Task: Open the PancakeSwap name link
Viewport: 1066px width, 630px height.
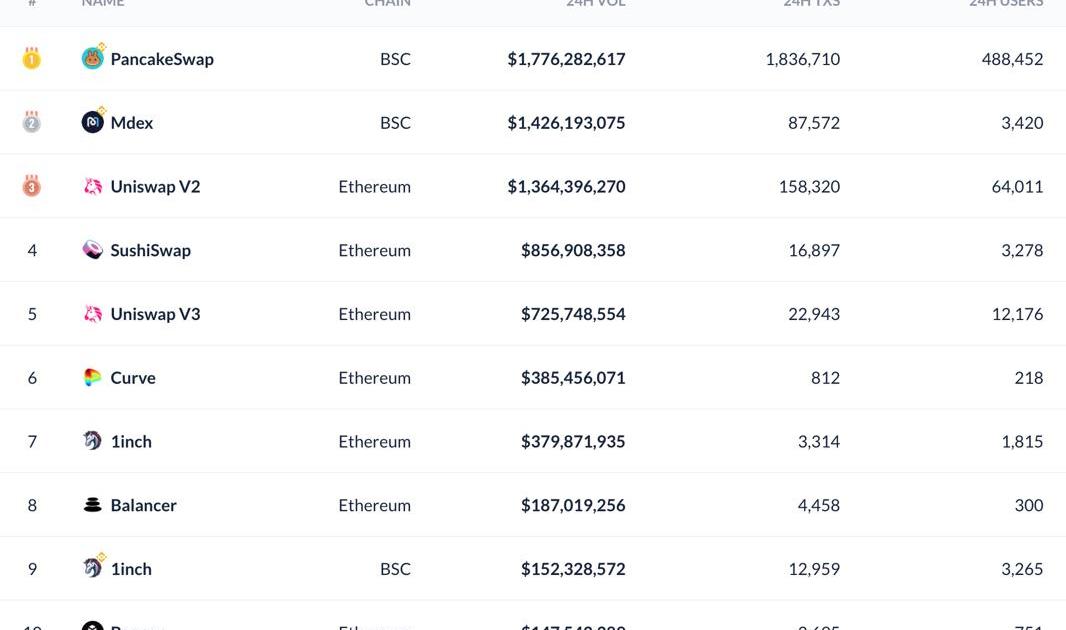Action: (162, 59)
